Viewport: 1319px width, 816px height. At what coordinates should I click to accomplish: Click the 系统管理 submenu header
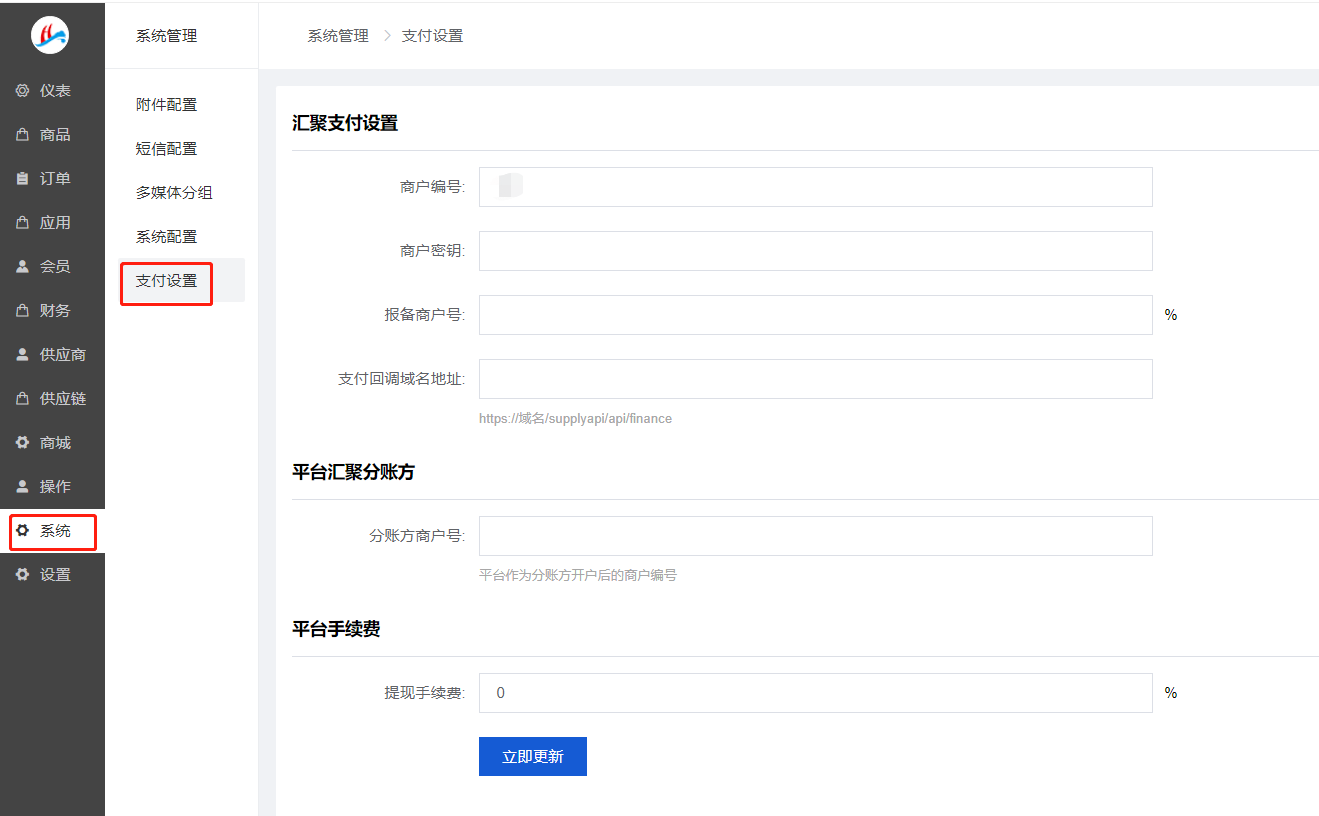click(x=166, y=36)
